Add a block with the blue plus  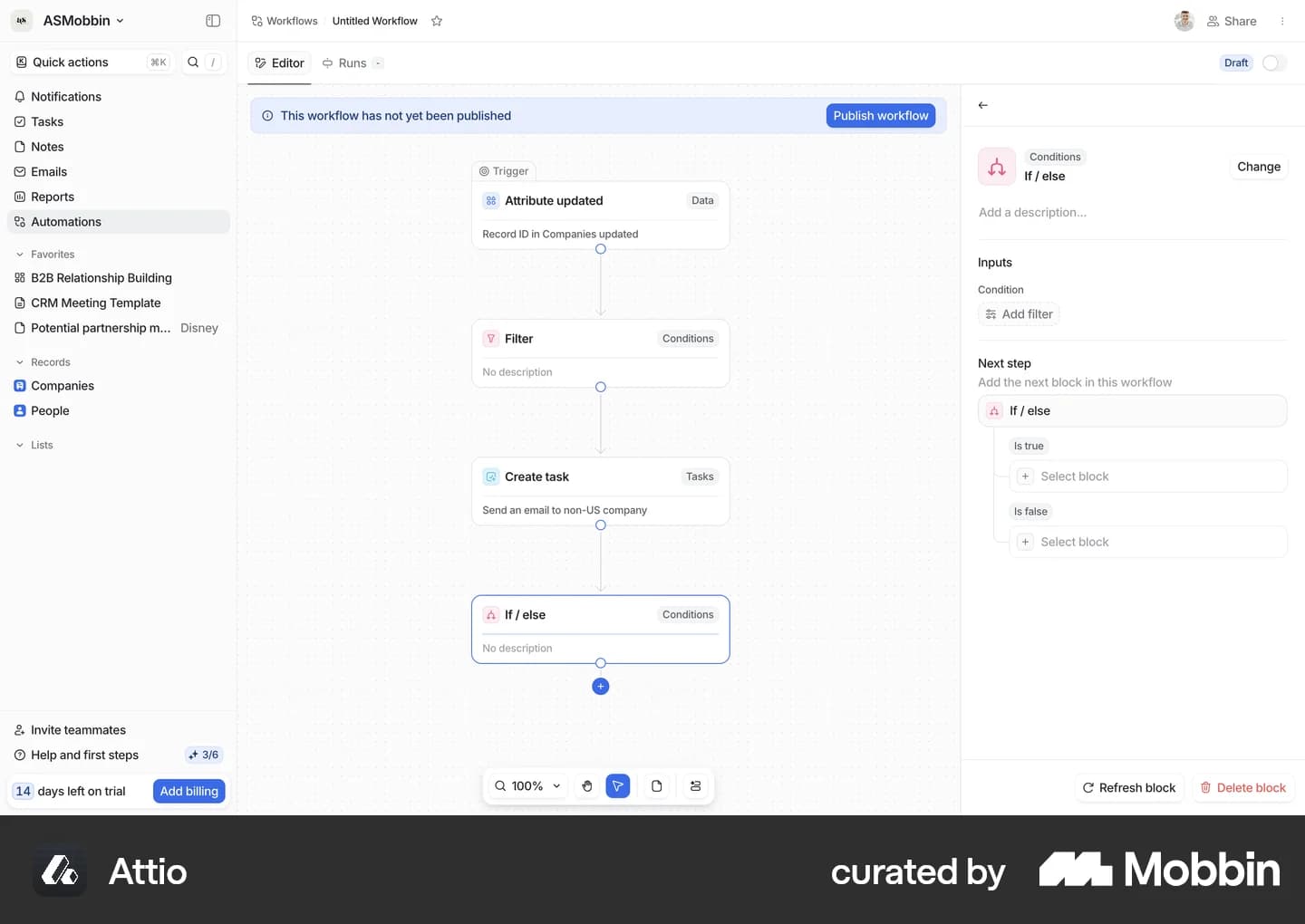(x=600, y=687)
